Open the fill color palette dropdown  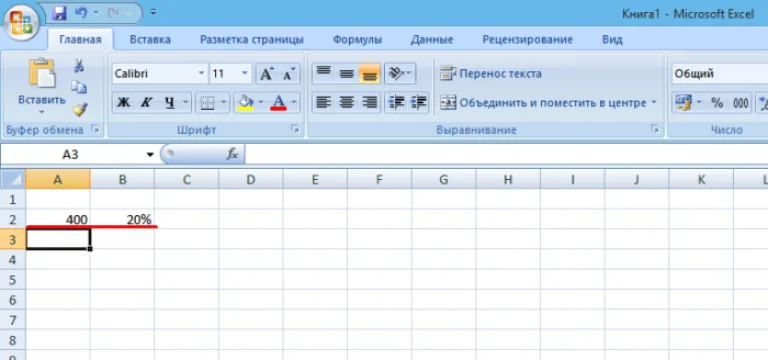[261, 102]
